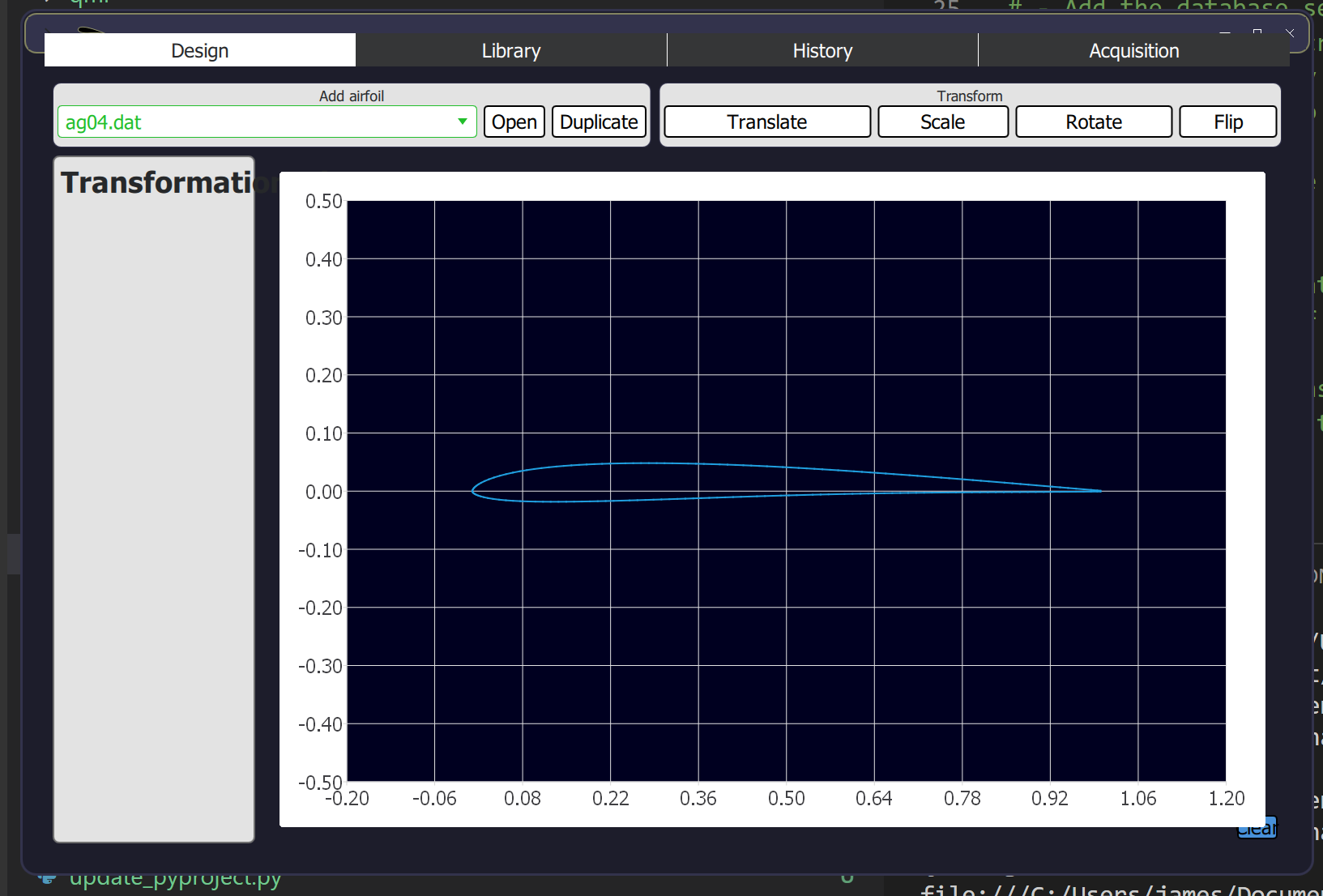The height and width of the screenshot is (896, 1323).
Task: Click the Translate transform button
Action: 767,122
